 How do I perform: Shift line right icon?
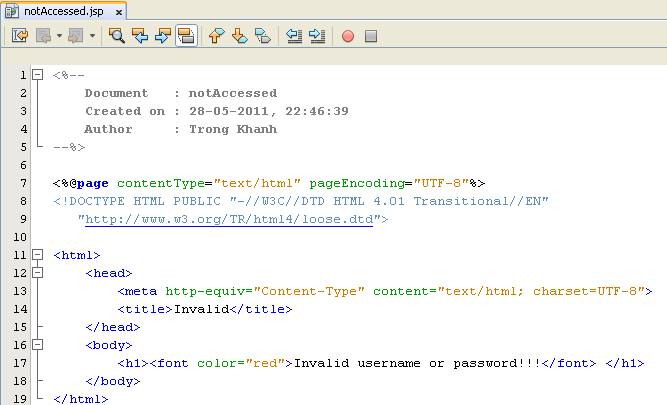317,36
